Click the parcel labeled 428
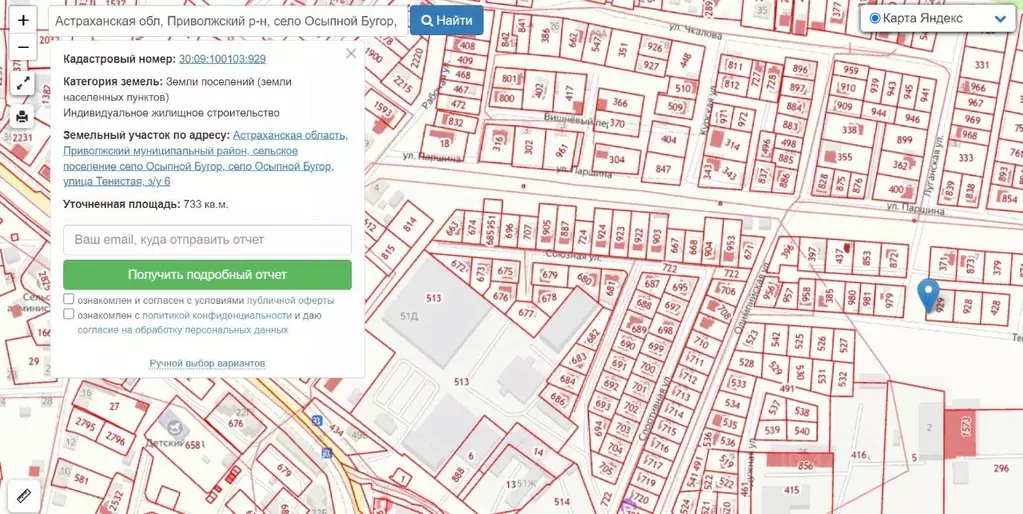Image resolution: width=1023 pixels, height=514 pixels. point(994,305)
